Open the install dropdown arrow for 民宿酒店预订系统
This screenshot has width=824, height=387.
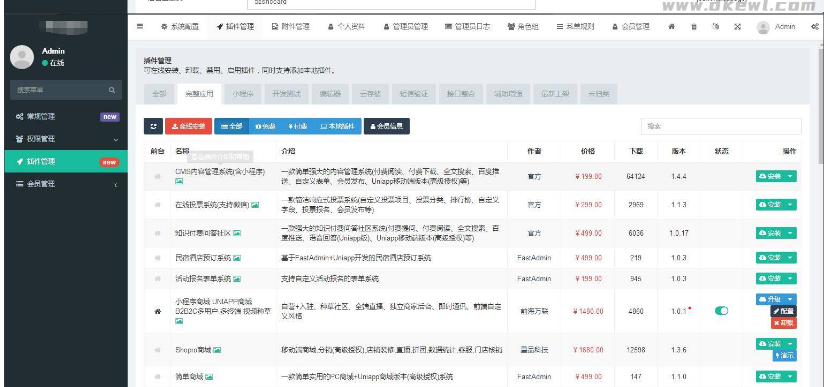(790, 258)
